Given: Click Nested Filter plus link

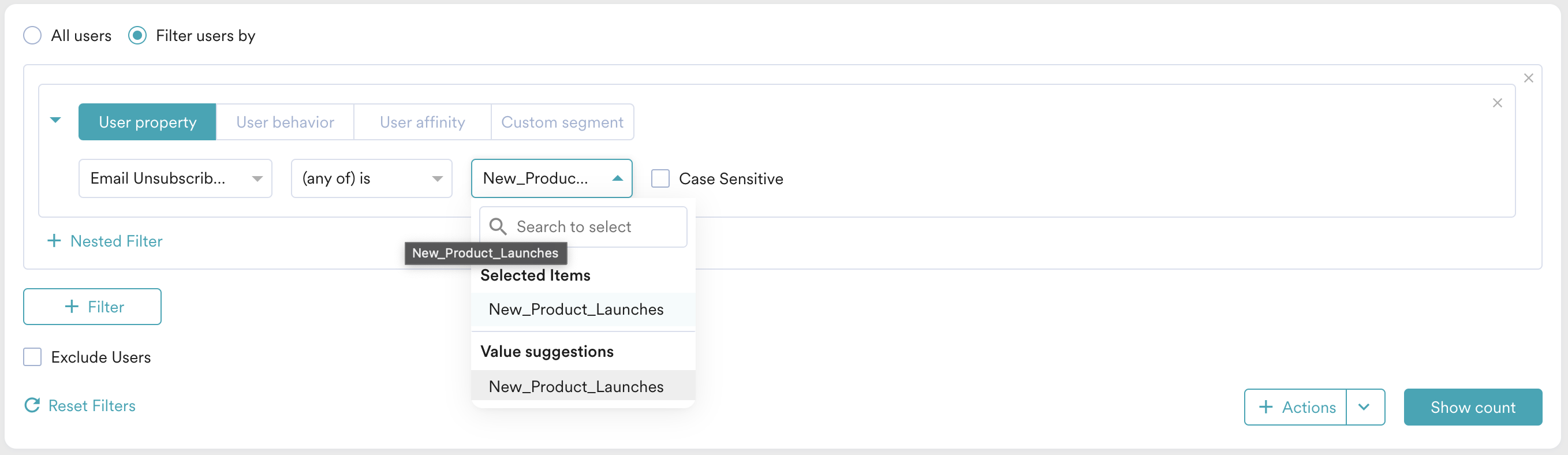Looking at the screenshot, I should pos(105,241).
